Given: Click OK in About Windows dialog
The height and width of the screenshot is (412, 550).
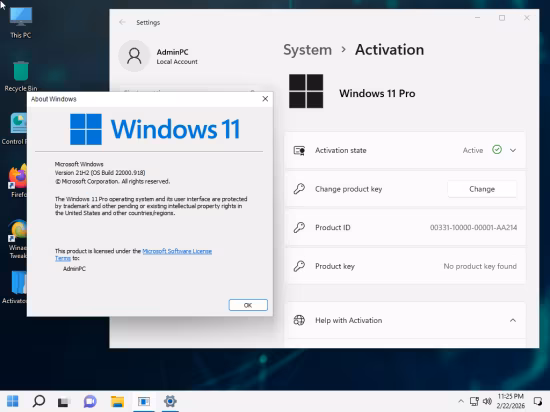Looking at the screenshot, I should click(248, 305).
